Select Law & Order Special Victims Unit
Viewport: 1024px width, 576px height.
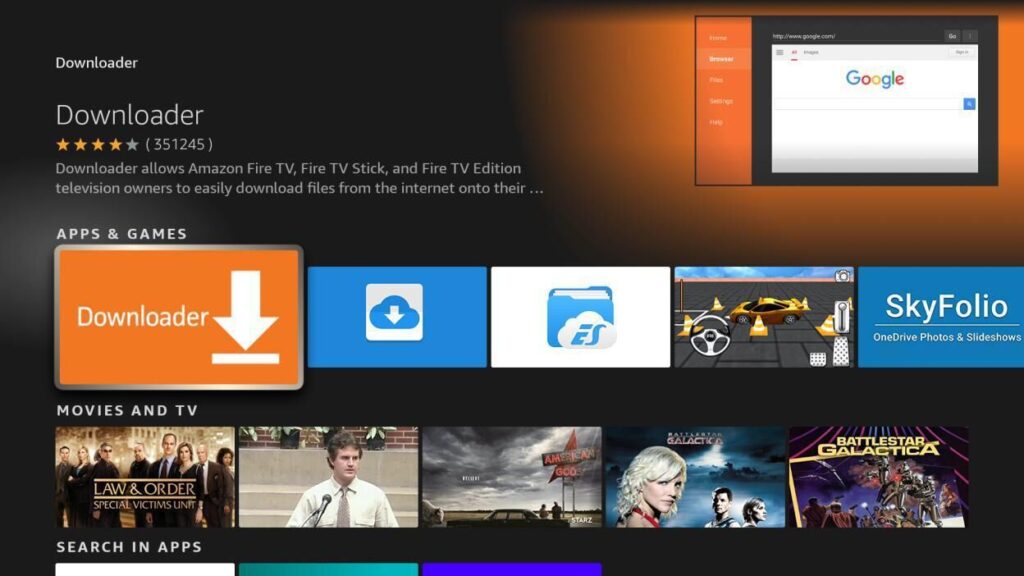coord(145,477)
